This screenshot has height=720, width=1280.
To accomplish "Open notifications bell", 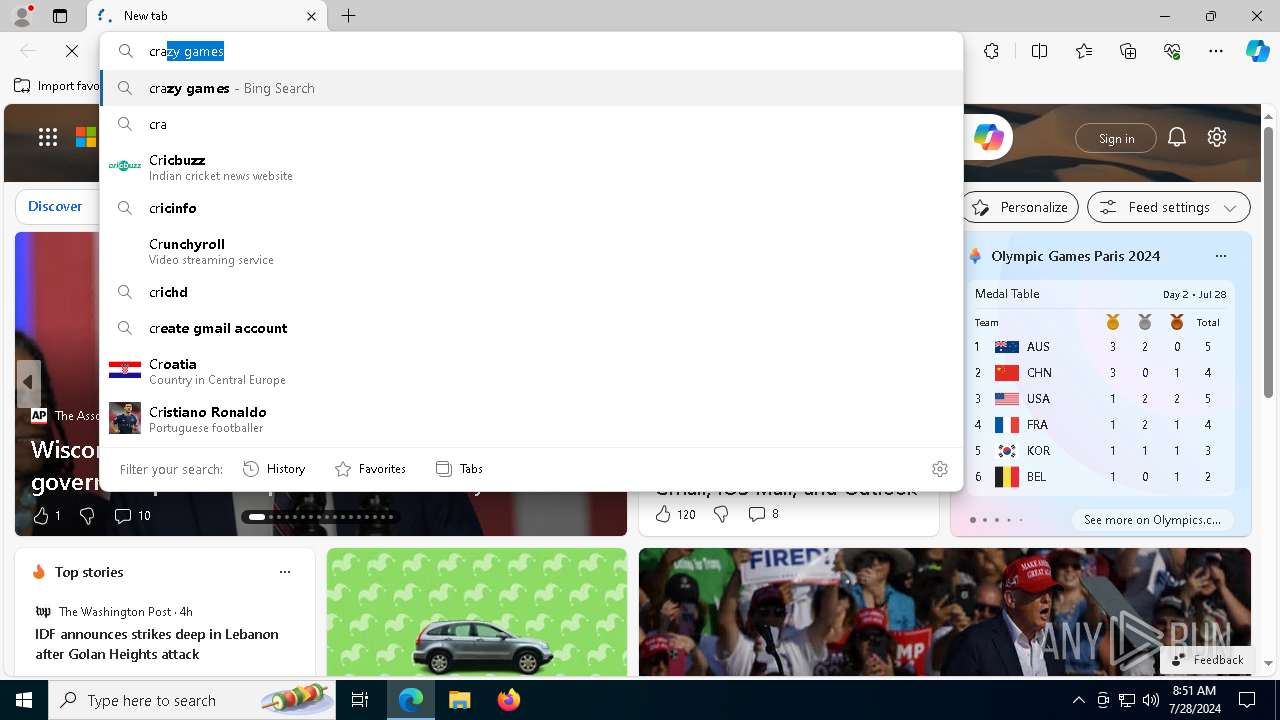I will (x=1177, y=137).
